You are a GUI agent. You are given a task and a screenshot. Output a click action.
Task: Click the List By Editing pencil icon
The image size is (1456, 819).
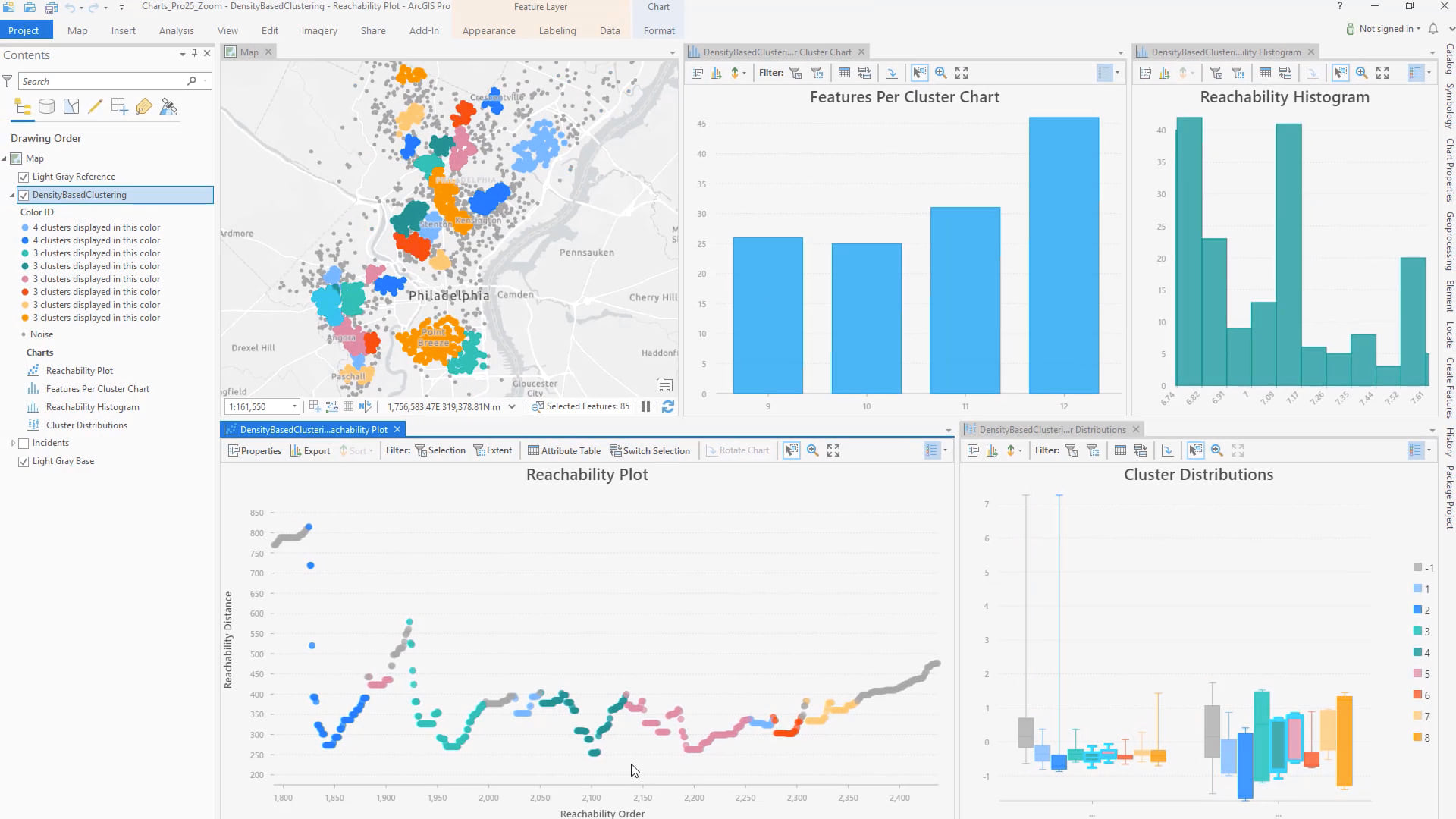[x=95, y=107]
